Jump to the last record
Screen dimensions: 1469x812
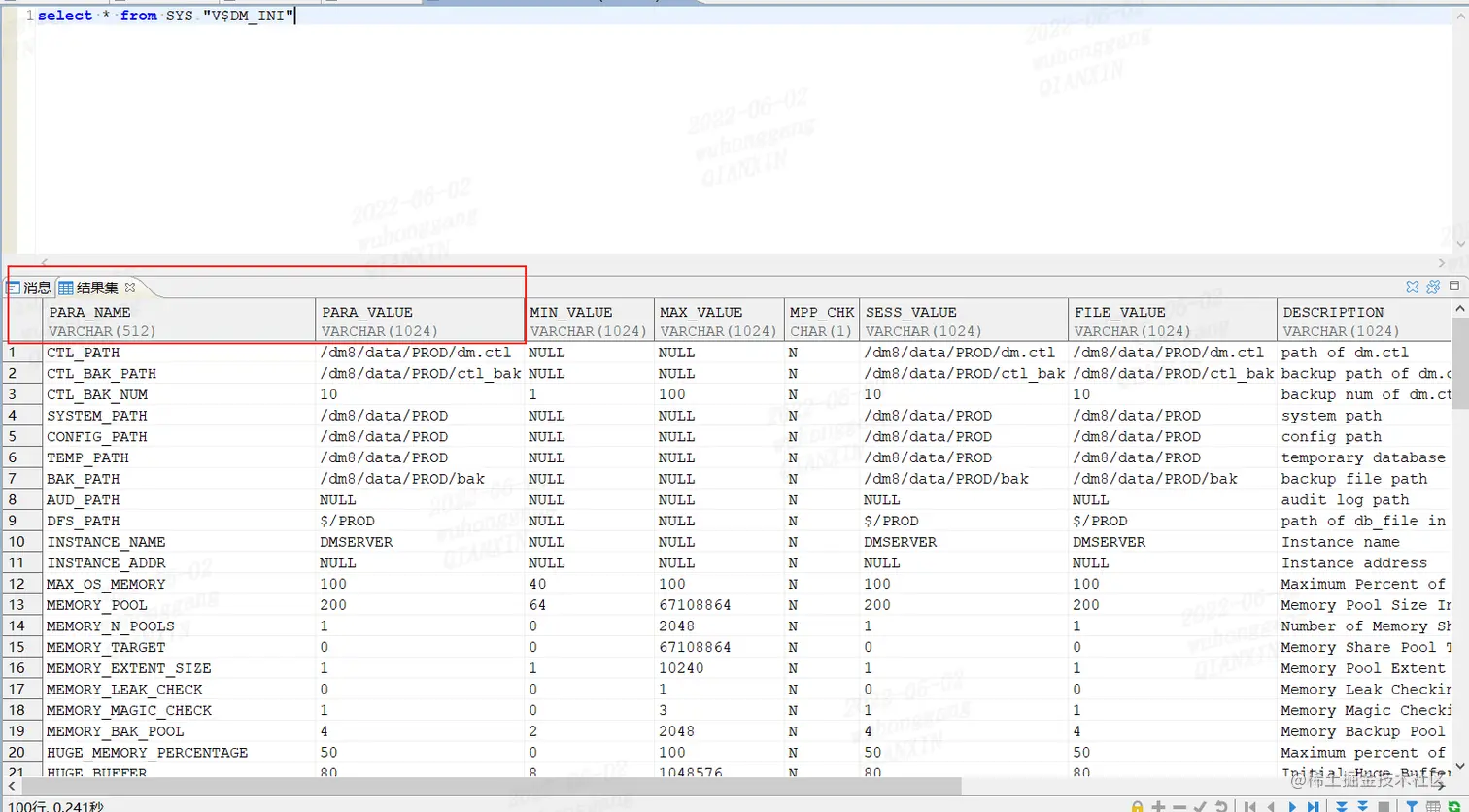pyautogui.click(x=1314, y=807)
